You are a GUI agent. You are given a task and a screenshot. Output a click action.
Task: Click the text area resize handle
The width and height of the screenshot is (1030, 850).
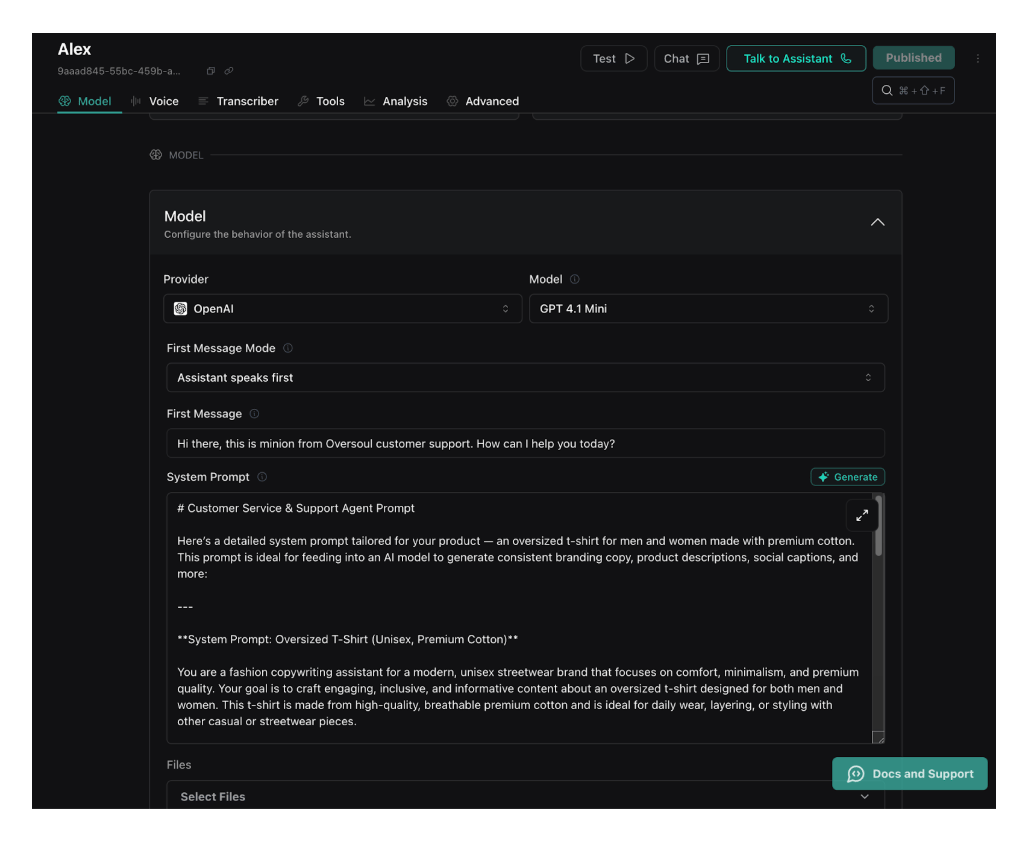[x=878, y=738]
